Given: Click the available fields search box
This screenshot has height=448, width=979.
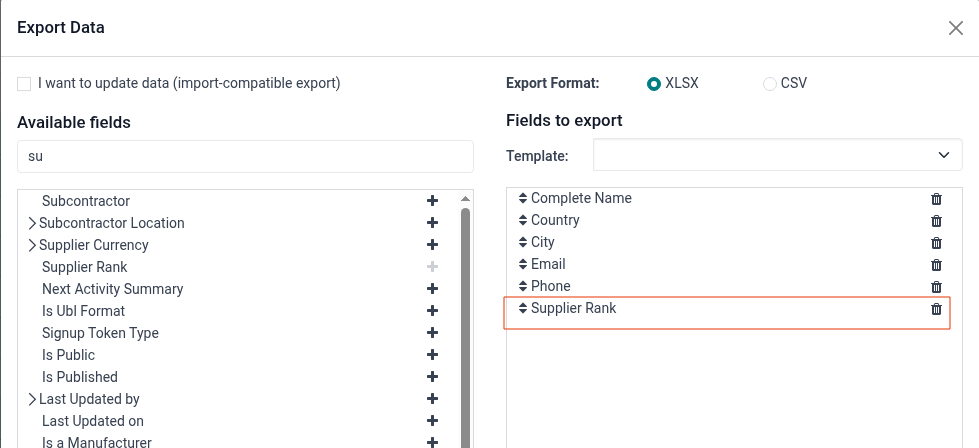Looking at the screenshot, I should pos(245,157).
